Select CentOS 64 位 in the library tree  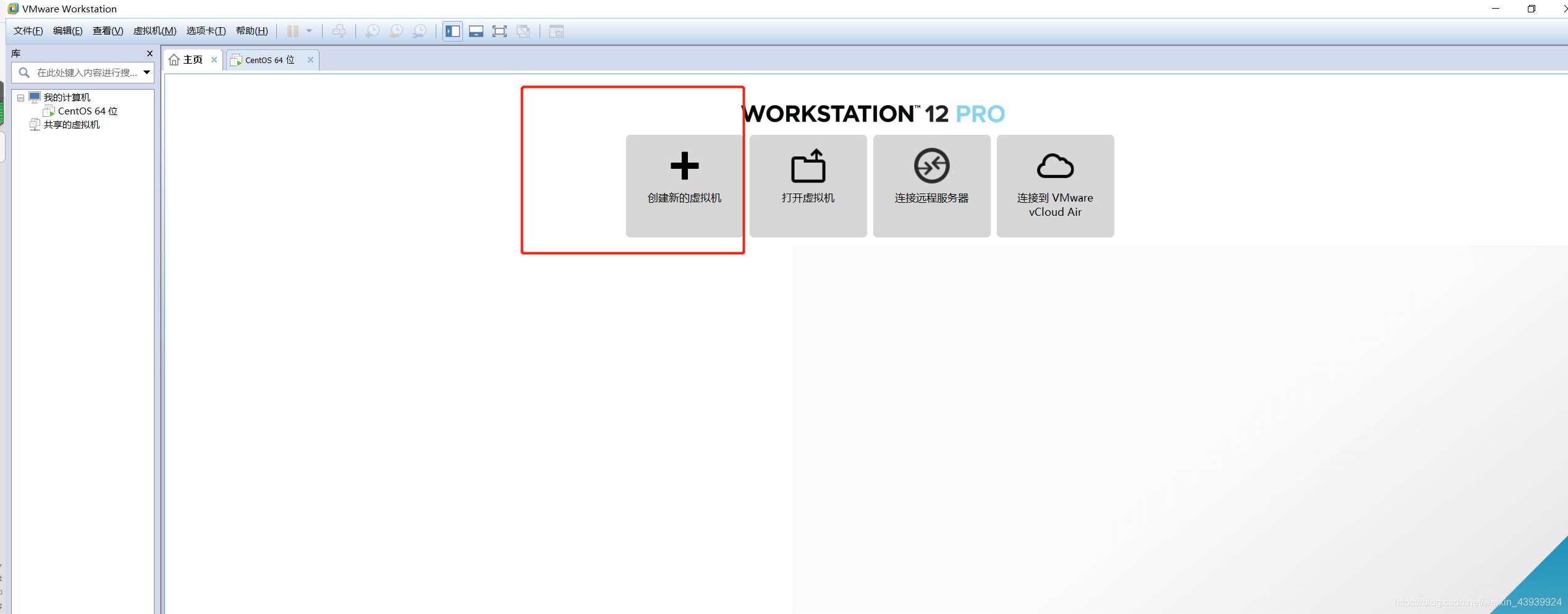(x=88, y=111)
